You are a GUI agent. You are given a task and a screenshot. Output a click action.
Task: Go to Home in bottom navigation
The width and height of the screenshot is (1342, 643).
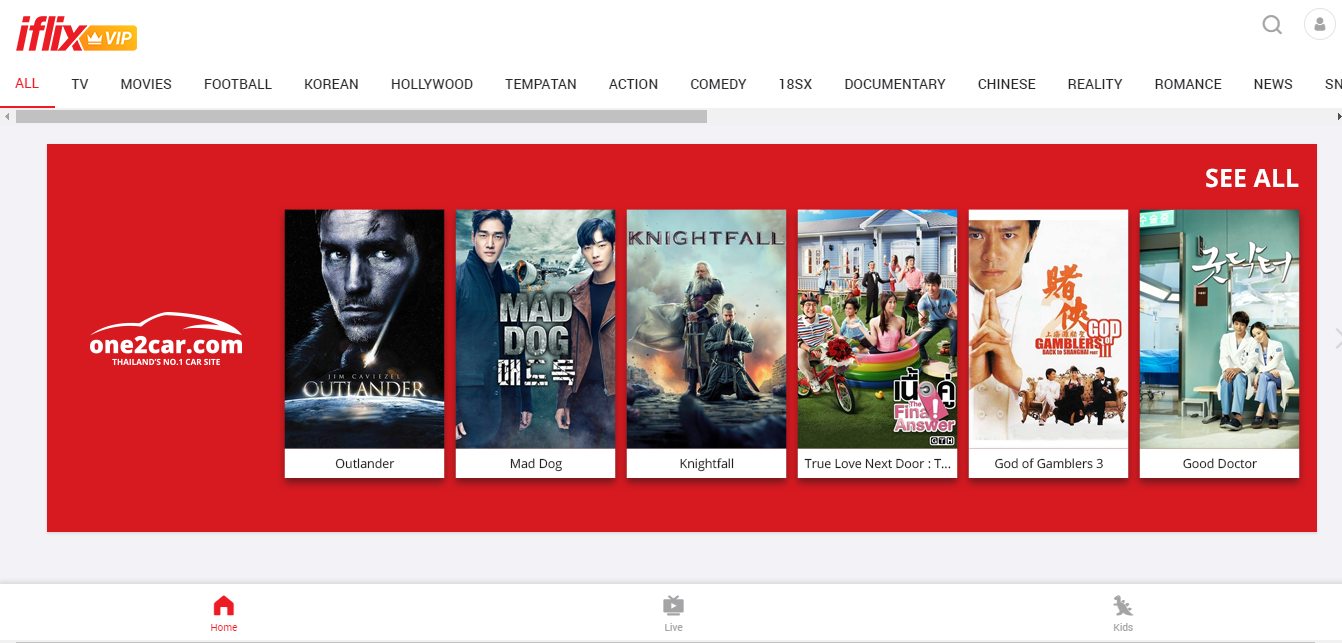[x=224, y=613]
